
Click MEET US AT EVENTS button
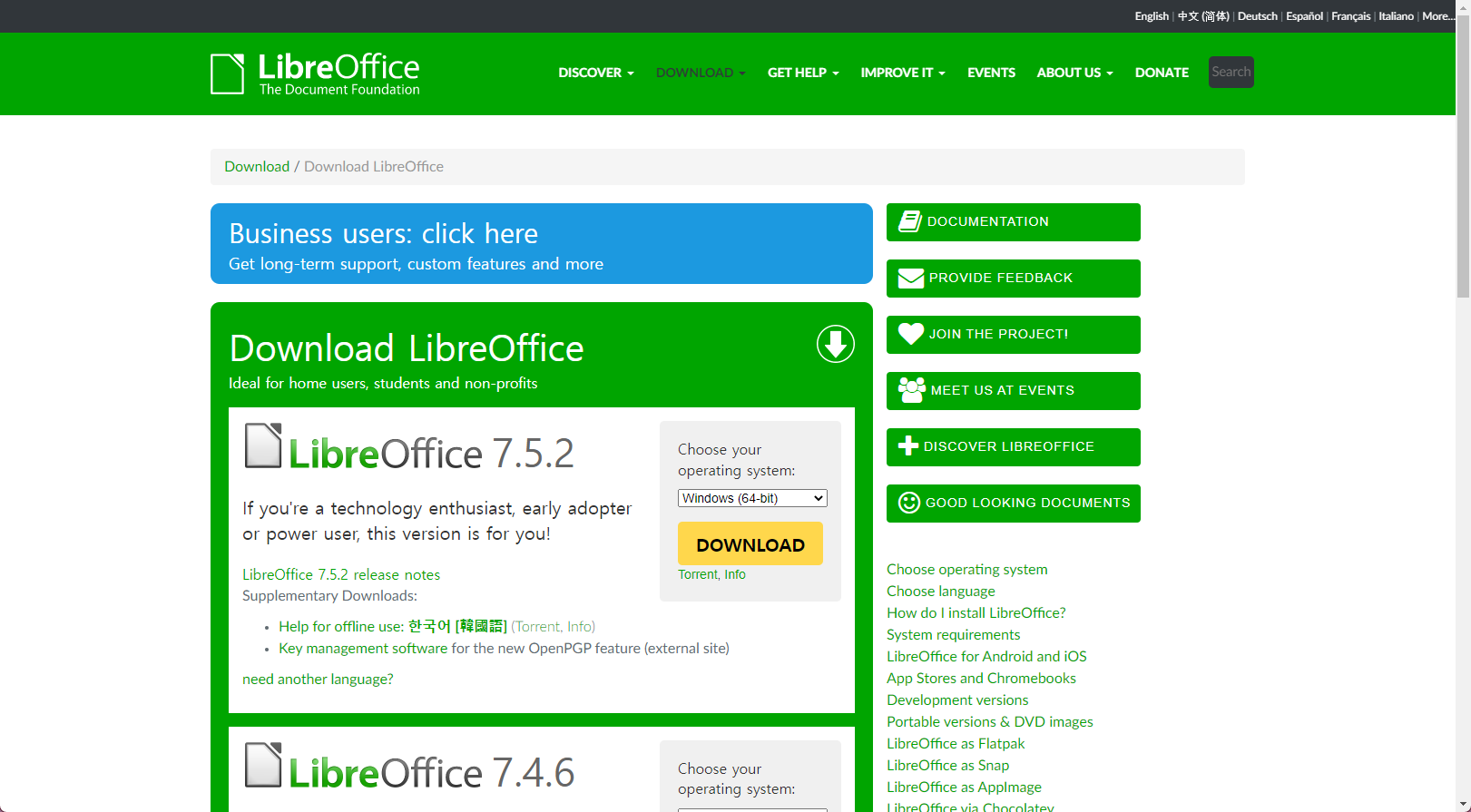click(x=1014, y=391)
